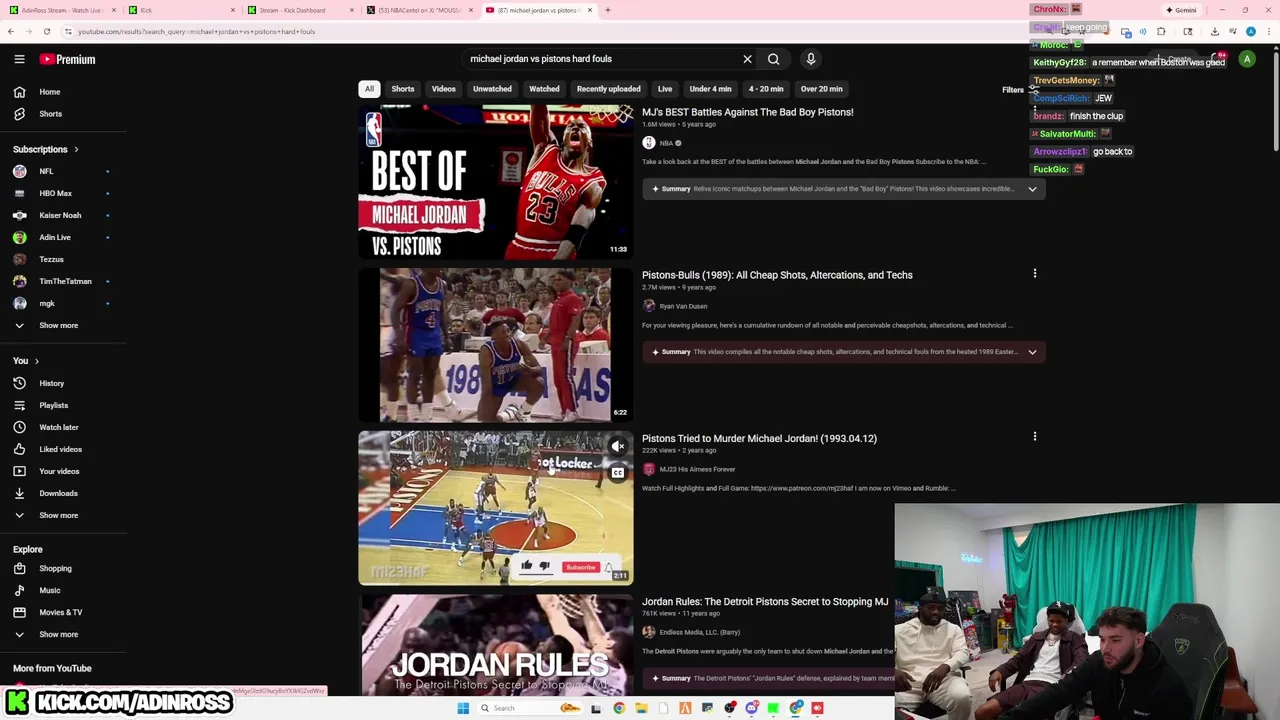This screenshot has width=1280, height=720.
Task: Select the All filter chip
Action: [369, 89]
